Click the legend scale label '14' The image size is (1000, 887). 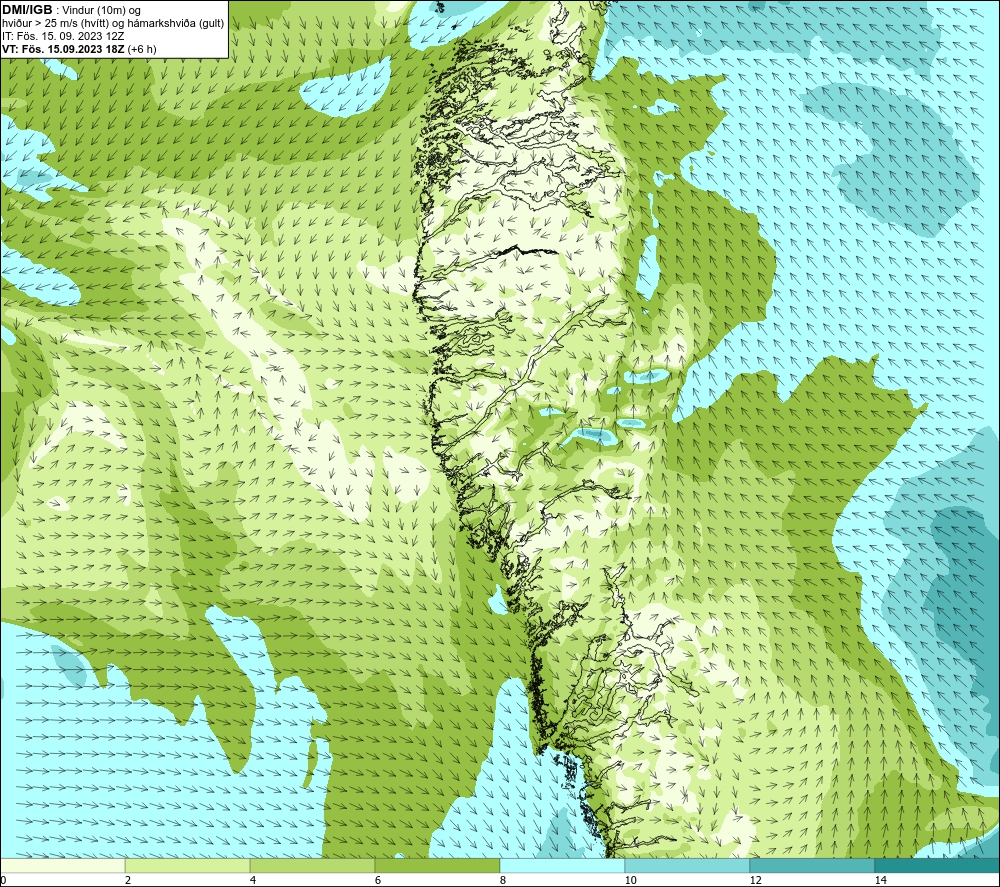(881, 881)
